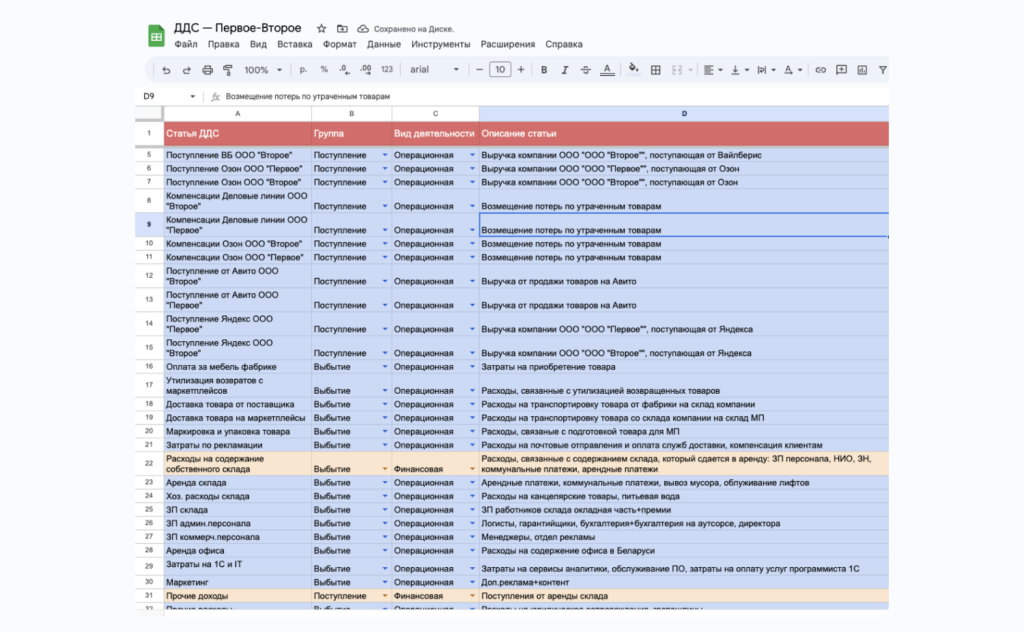The width and height of the screenshot is (1024, 632).
Task: Toggle strikethrough formatting
Action: pyautogui.click(x=586, y=70)
